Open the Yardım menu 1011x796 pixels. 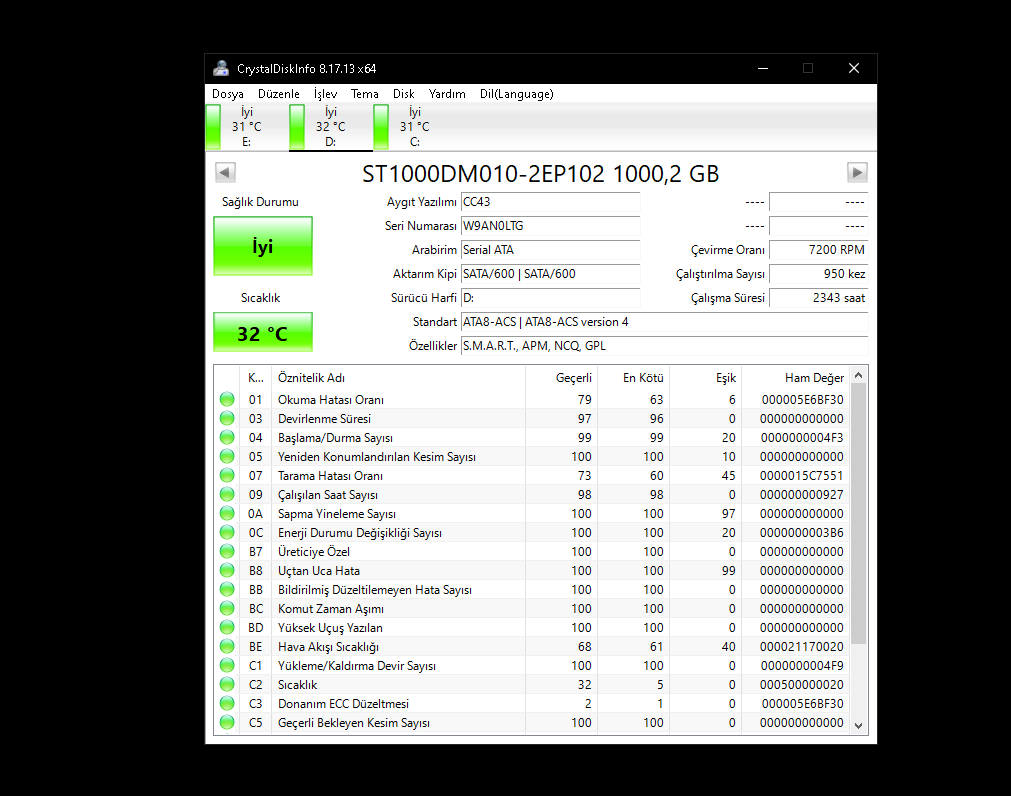447,94
